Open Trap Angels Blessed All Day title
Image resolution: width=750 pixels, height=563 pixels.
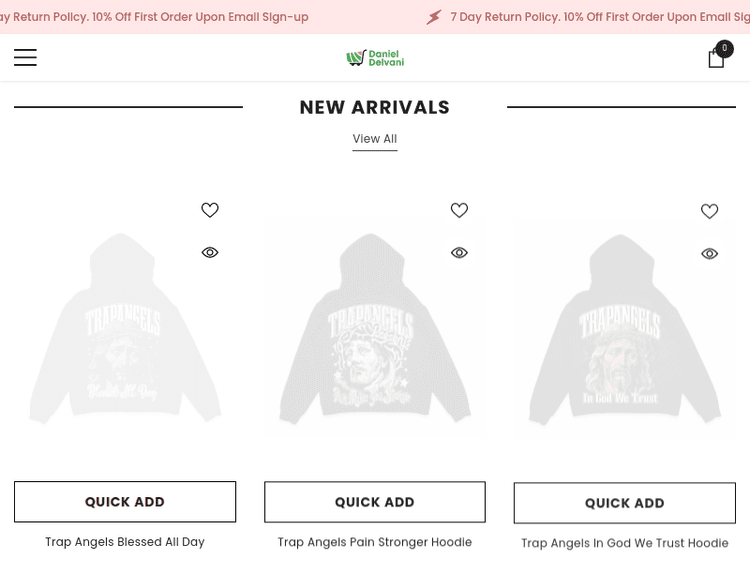pos(125,542)
